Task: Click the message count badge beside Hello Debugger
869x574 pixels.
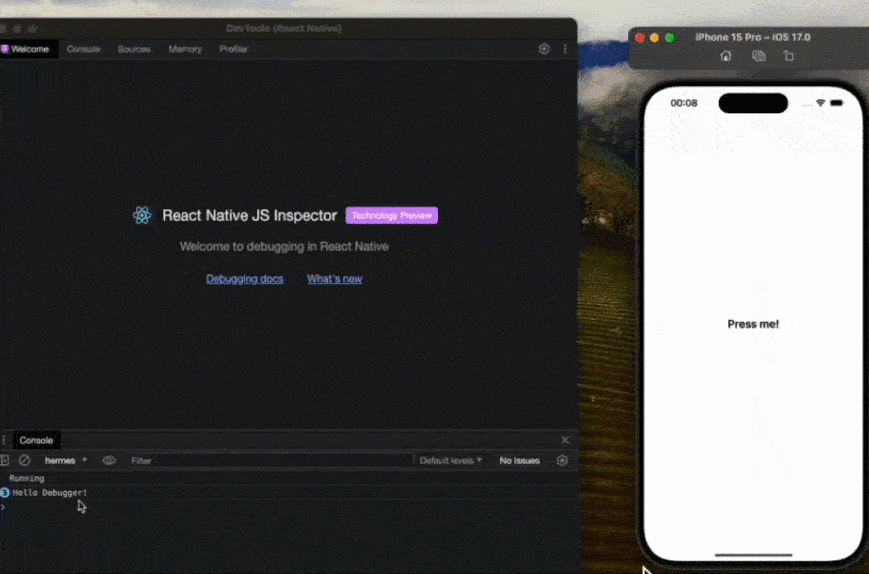Action: coord(4,492)
